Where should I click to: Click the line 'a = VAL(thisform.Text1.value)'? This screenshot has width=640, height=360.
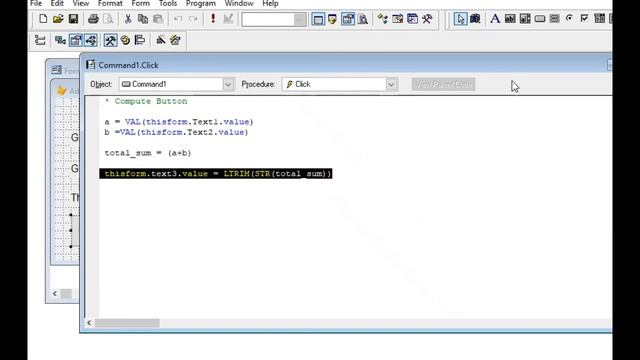(x=179, y=122)
